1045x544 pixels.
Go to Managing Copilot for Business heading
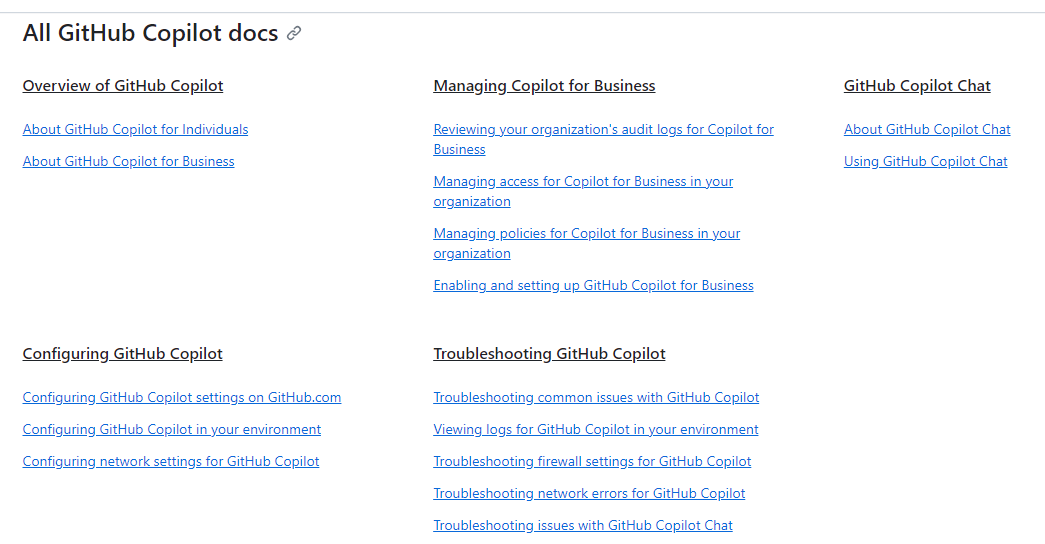tap(544, 86)
